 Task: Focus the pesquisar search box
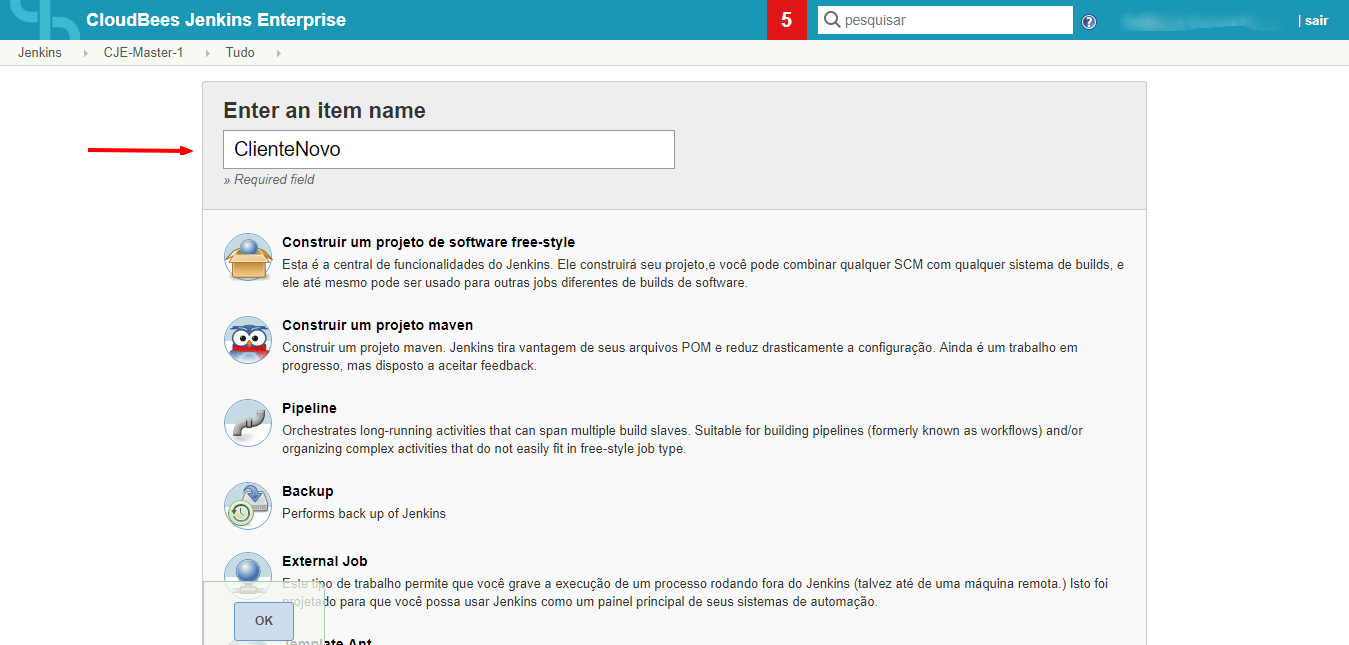pyautogui.click(x=955, y=20)
